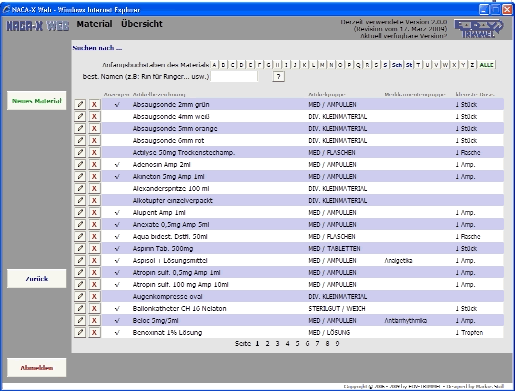Filter materials by letter P

point(349,65)
